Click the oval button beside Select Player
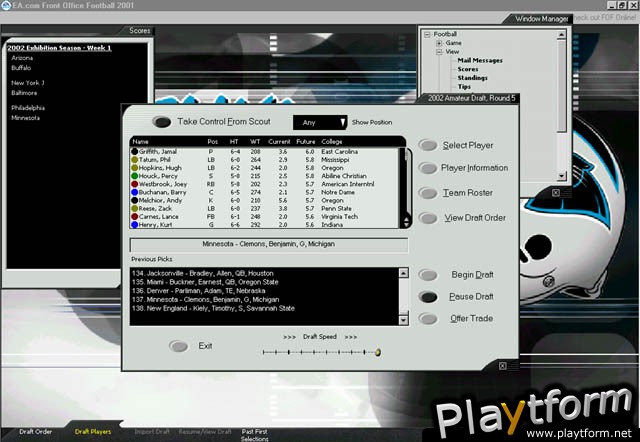Viewport: 640px width, 442px height. 428,145
